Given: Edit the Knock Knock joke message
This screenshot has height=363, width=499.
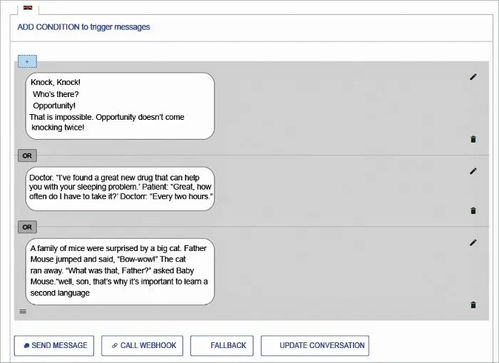Looking at the screenshot, I should [473, 77].
